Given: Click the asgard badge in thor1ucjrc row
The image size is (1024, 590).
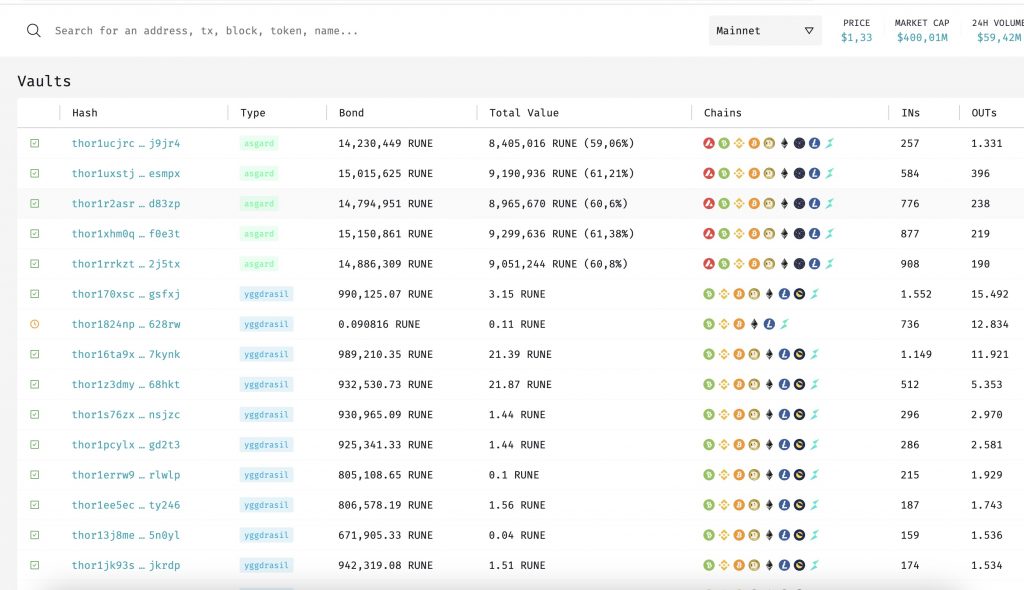Looking at the screenshot, I should tap(259, 143).
